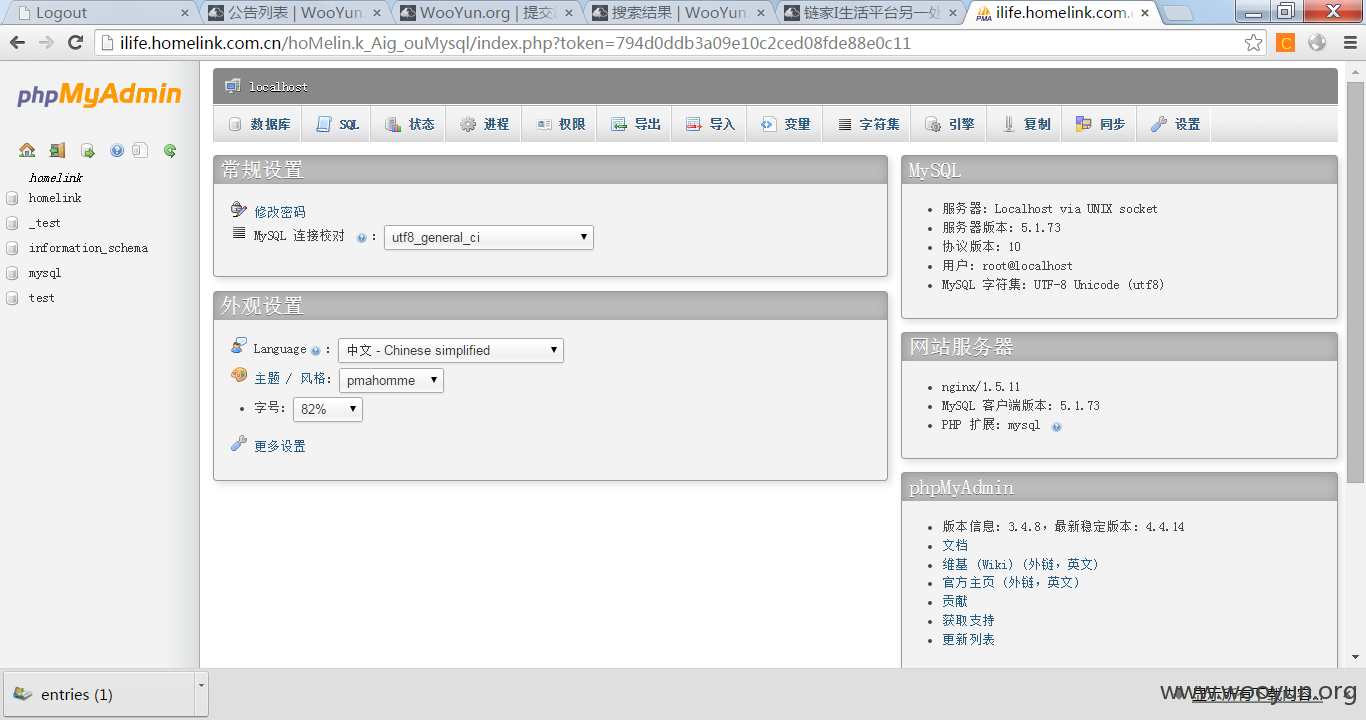Click help icon next to Language

pyautogui.click(x=315, y=351)
